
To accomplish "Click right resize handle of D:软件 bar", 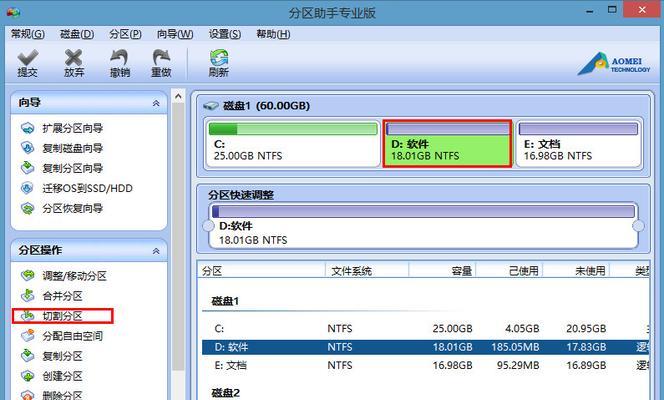I will pos(638,226).
